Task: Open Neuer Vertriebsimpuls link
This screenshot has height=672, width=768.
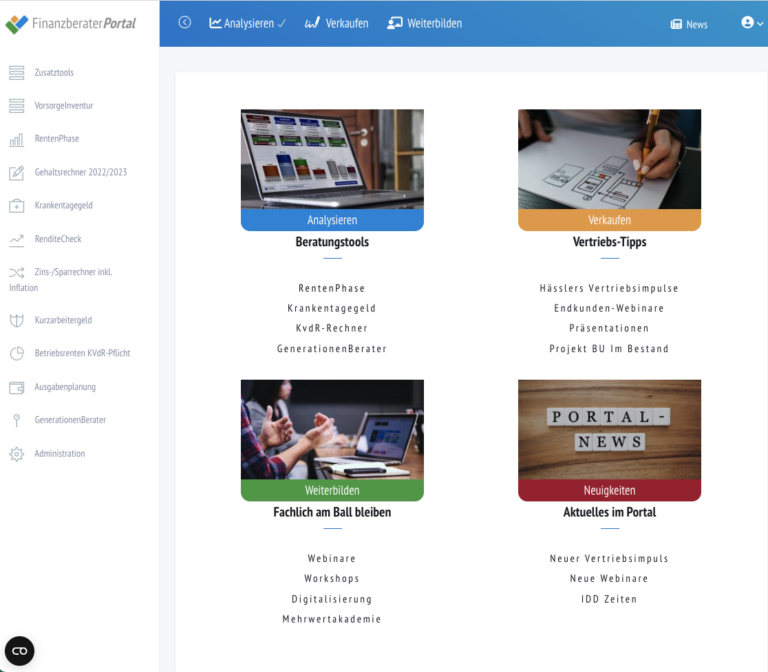Action: [x=609, y=558]
